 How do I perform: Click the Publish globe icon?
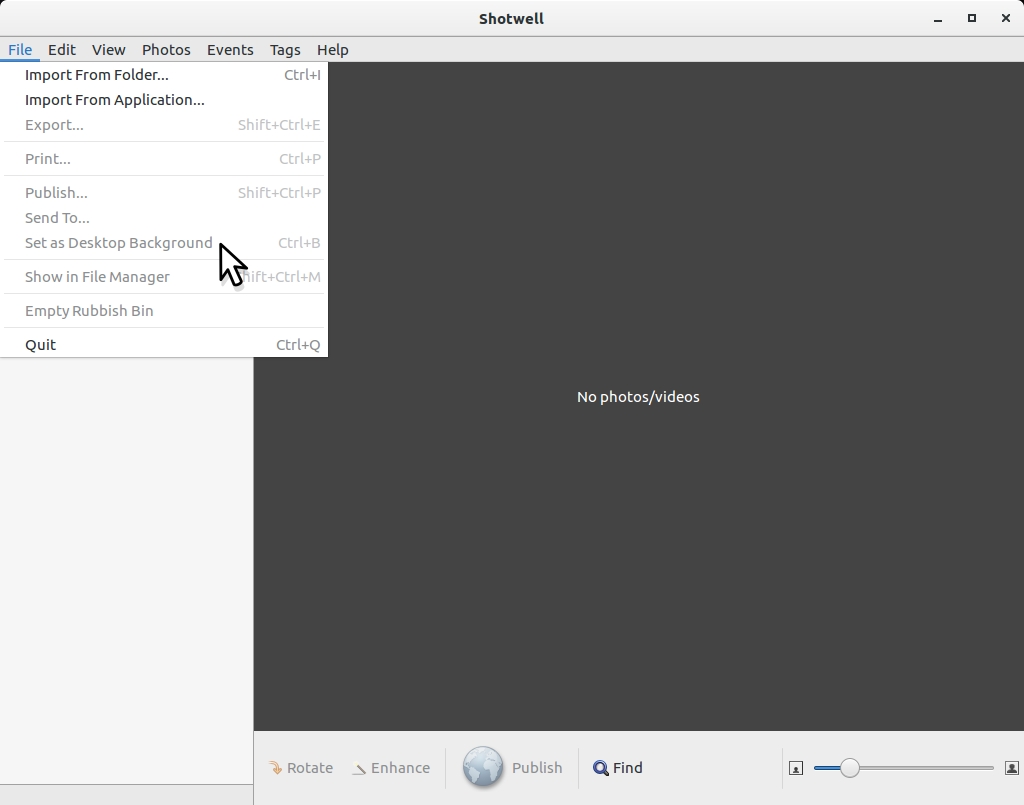point(483,768)
